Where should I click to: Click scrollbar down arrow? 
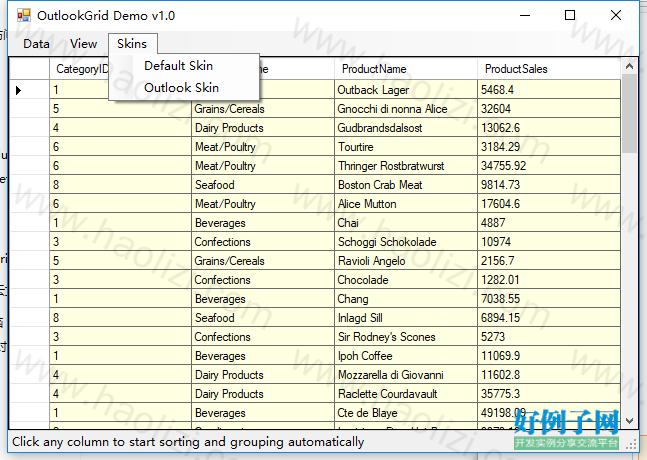coord(629,421)
